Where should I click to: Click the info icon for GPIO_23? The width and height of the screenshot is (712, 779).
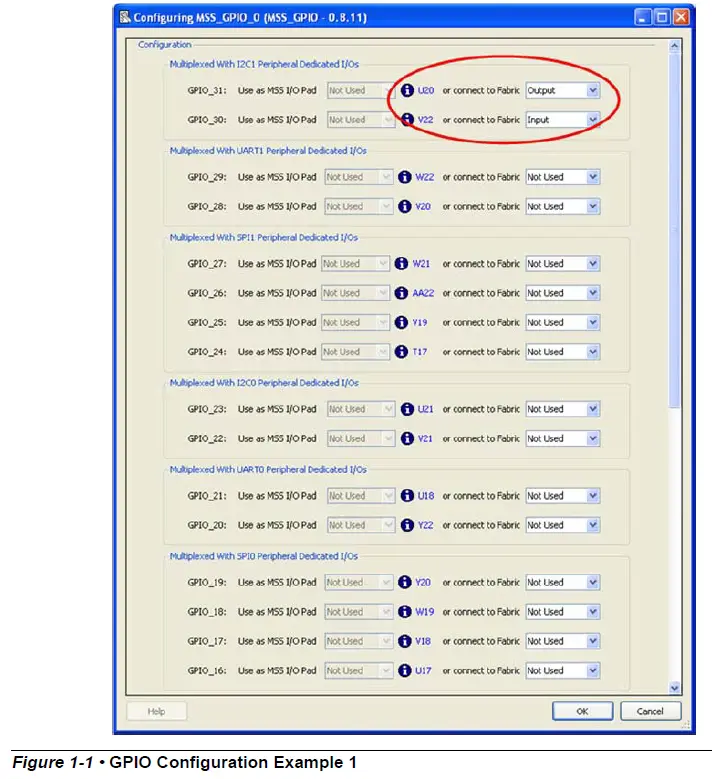407,409
